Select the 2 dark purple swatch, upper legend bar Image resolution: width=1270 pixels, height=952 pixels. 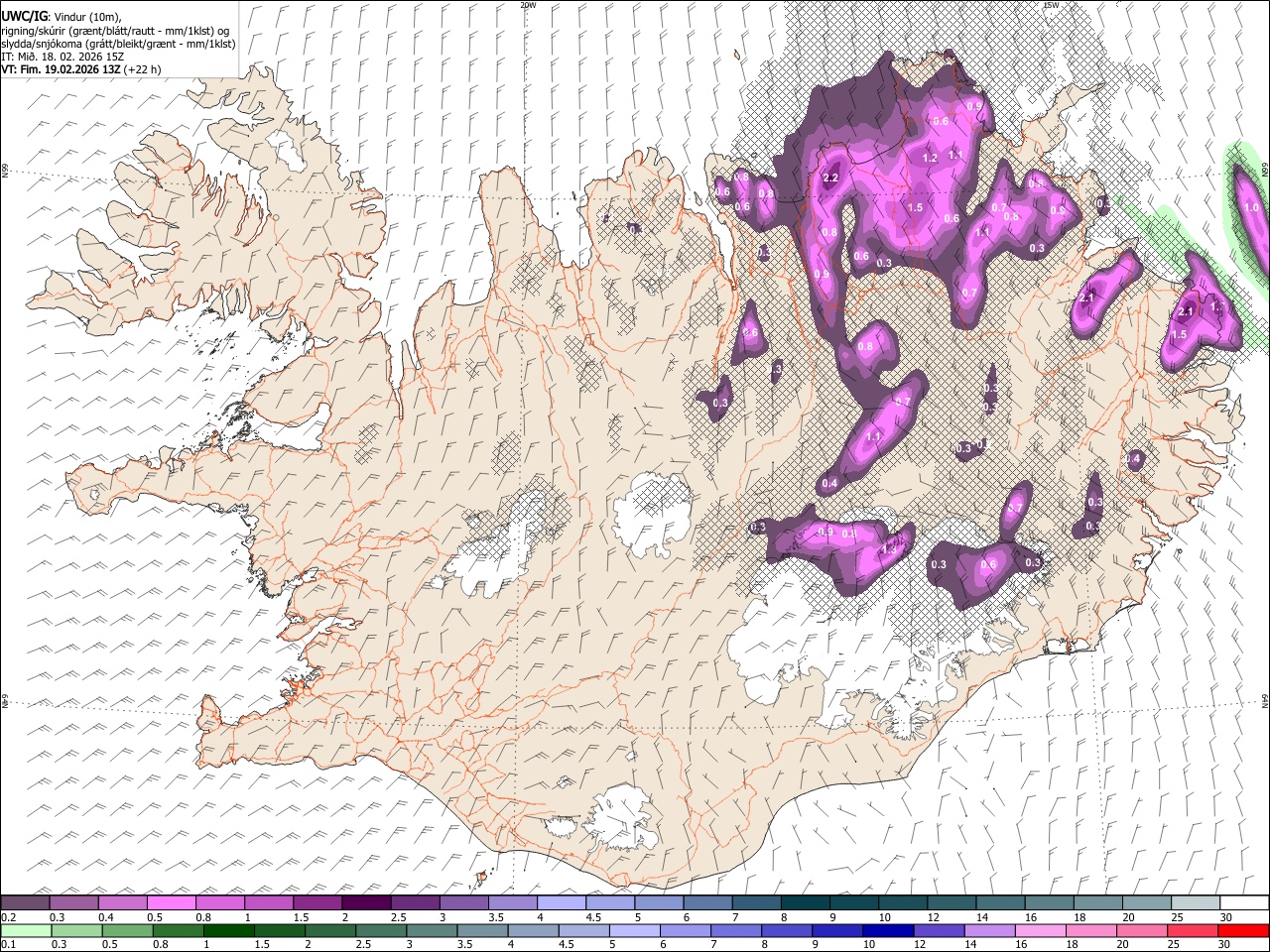(x=365, y=902)
